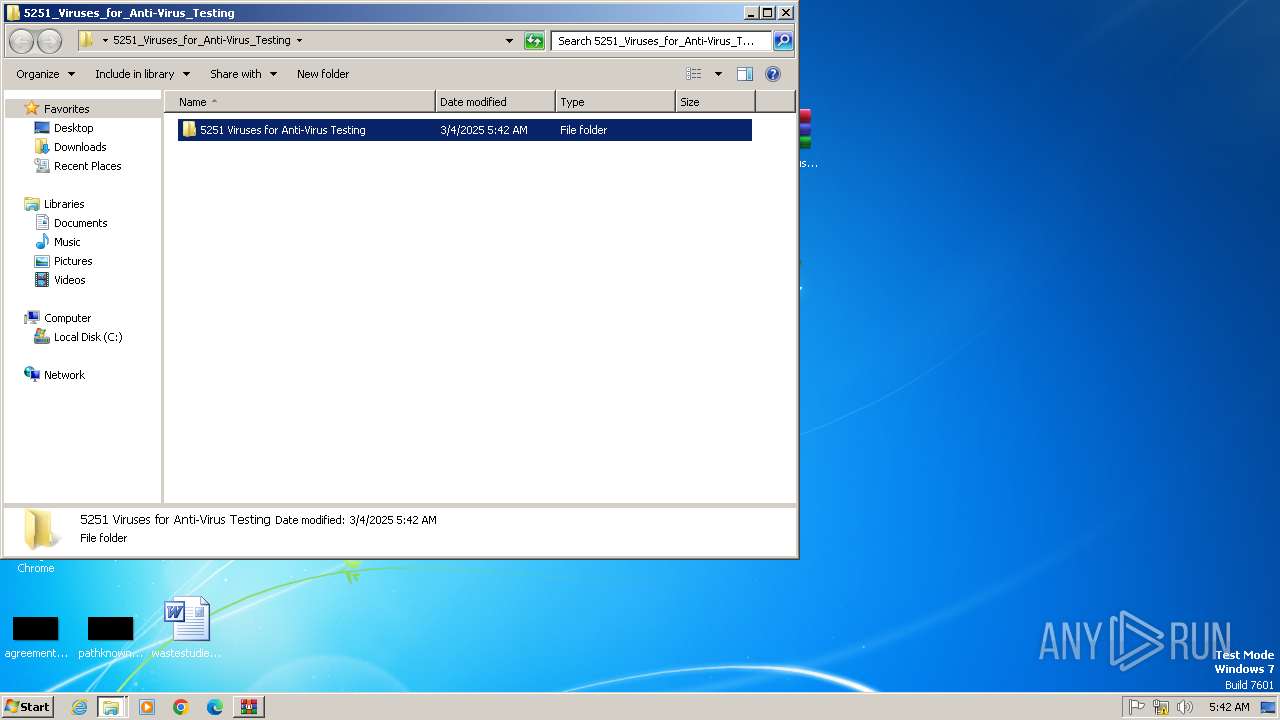The width and height of the screenshot is (1280, 720).
Task: Change your view icon in toolbar
Action: tap(694, 74)
